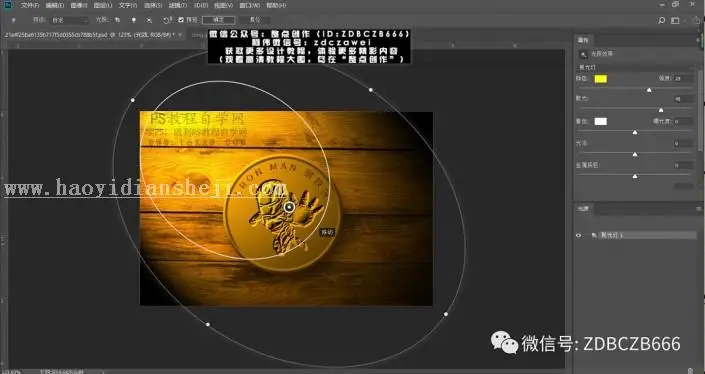Add a new infinite light
This screenshot has height=374, width=705.
point(149,20)
